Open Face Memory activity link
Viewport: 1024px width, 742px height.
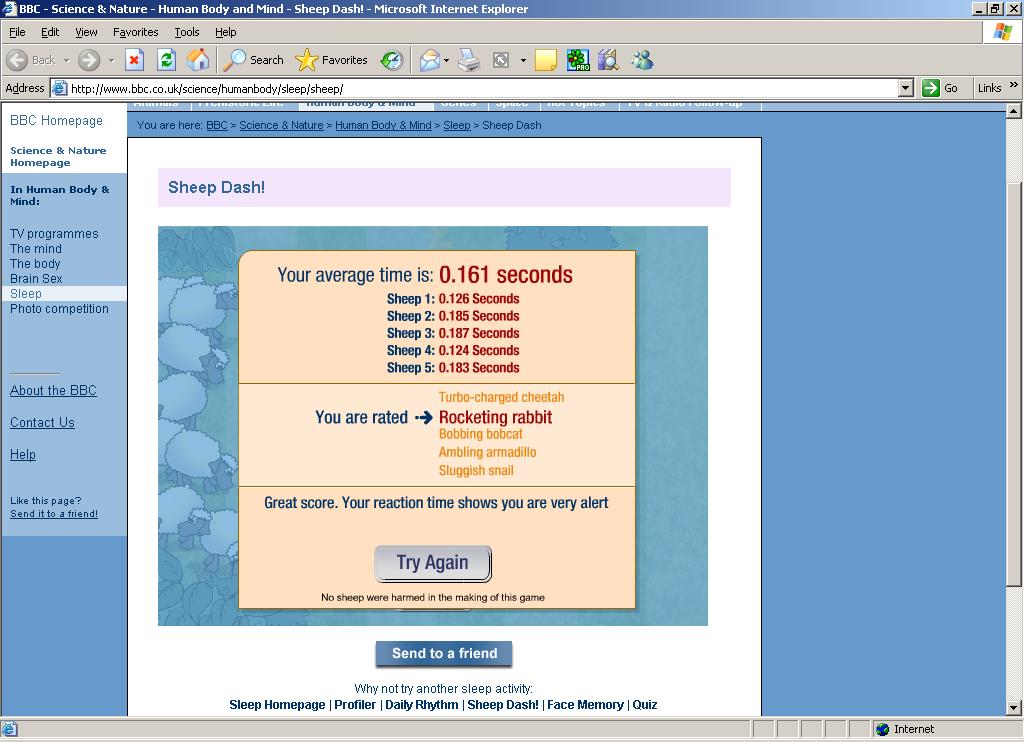pyautogui.click(x=585, y=705)
